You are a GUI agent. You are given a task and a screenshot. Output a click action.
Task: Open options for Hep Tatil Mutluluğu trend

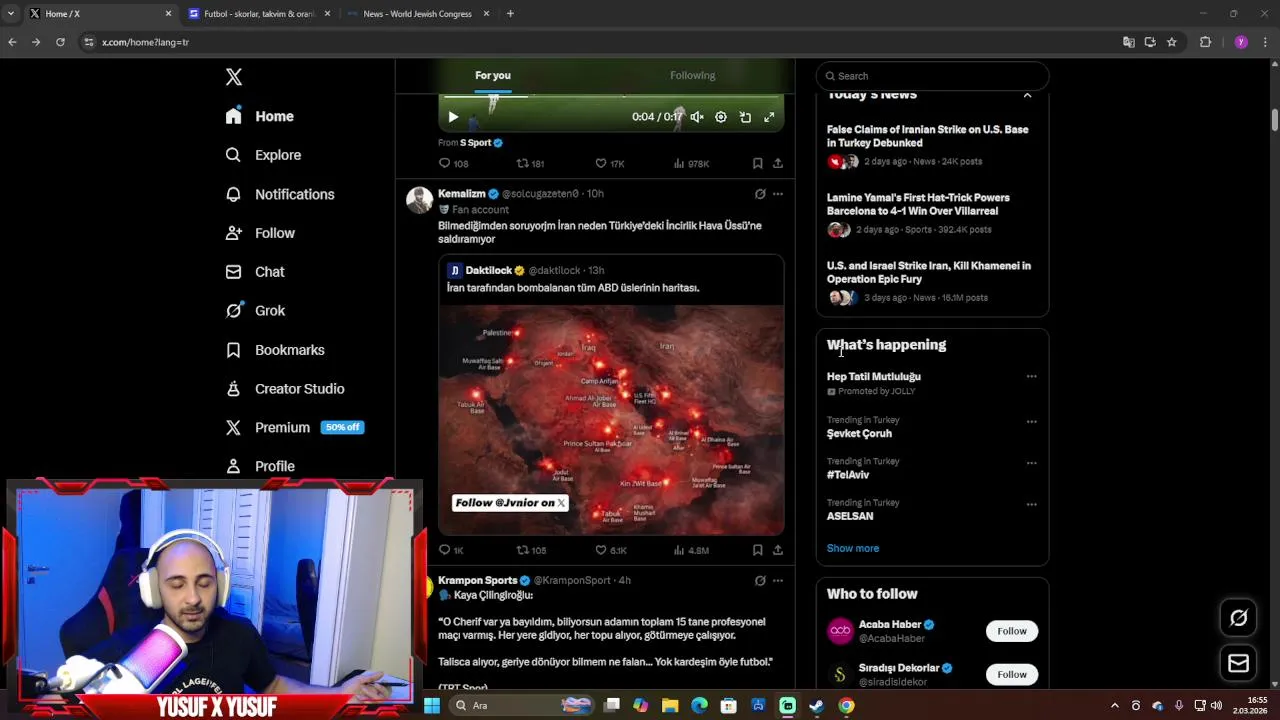(x=1031, y=377)
